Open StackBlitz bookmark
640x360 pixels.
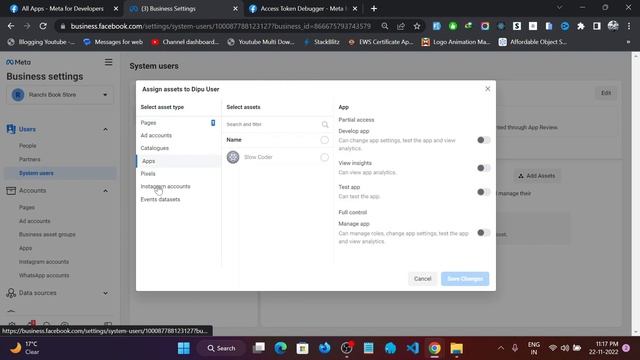pyautogui.click(x=322, y=42)
